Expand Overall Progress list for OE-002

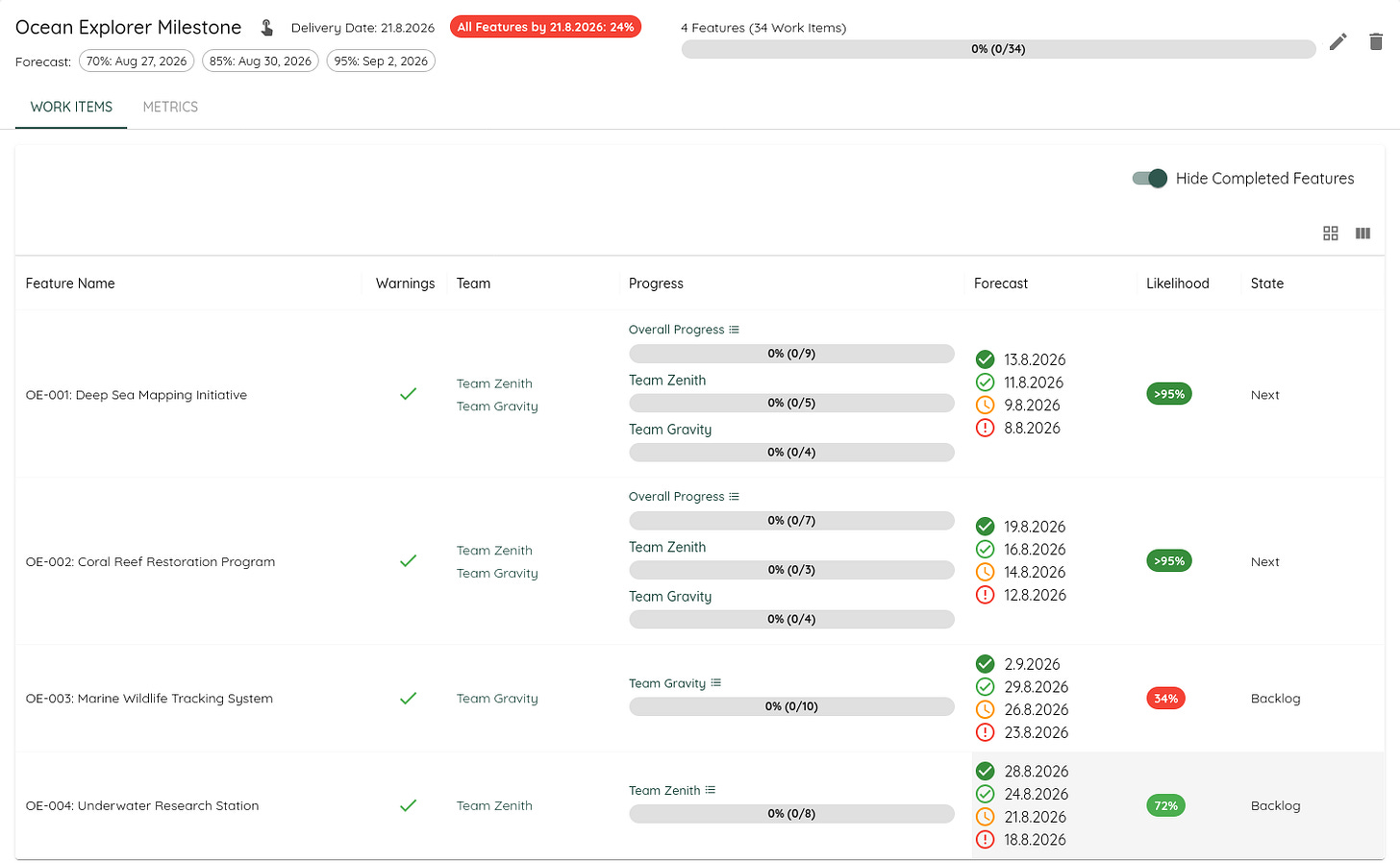(734, 497)
